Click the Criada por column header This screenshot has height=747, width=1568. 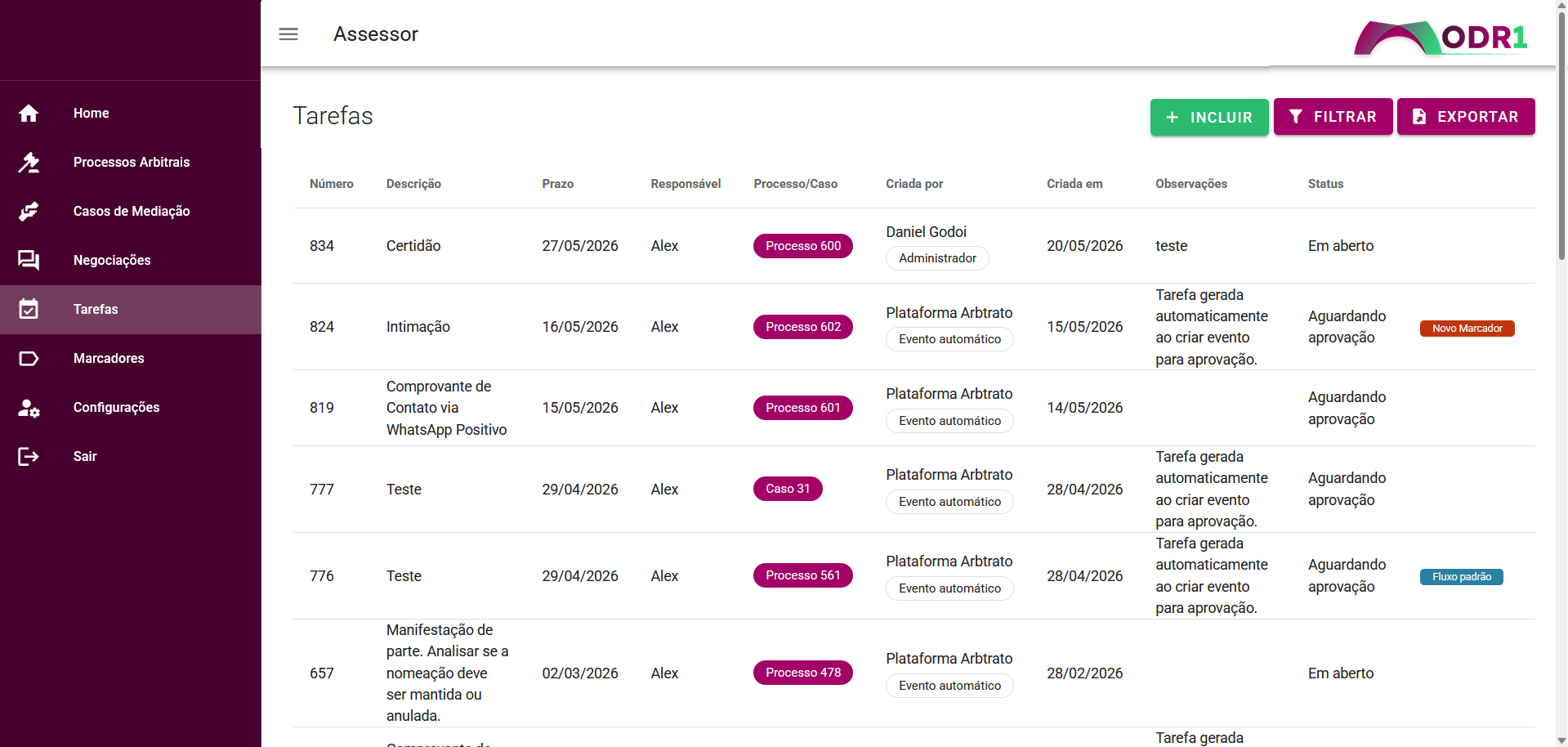(914, 184)
